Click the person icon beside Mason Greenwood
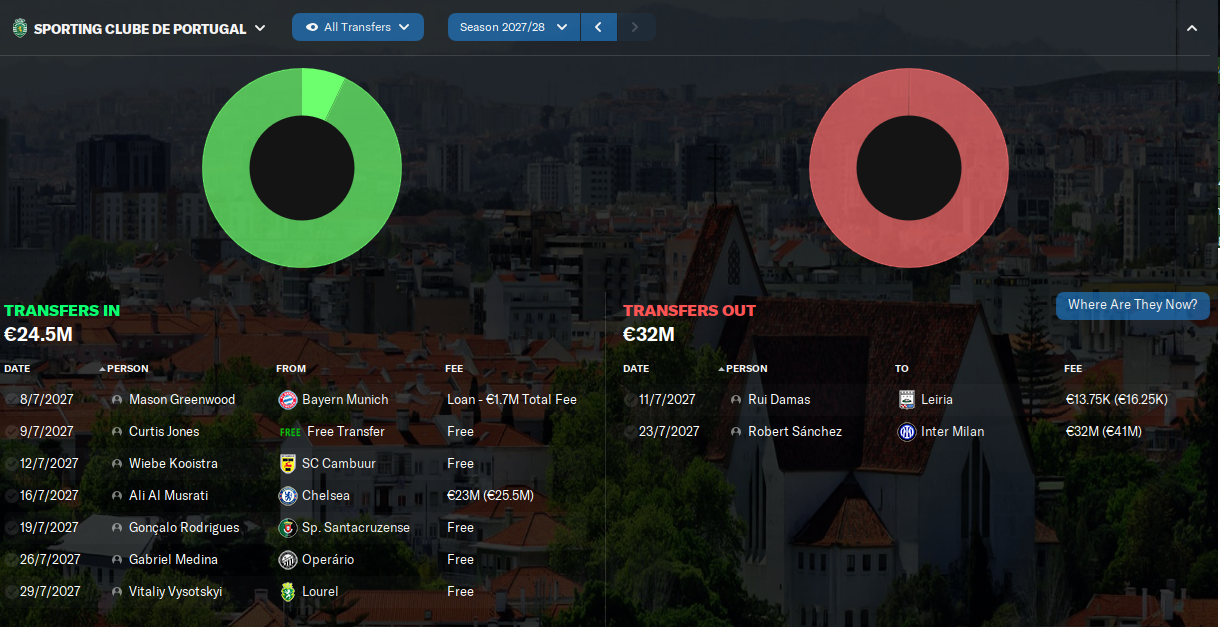This screenshot has width=1220, height=627. click(117, 400)
